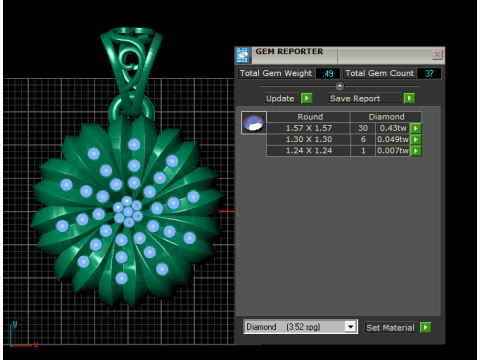This screenshot has width=480, height=360.
Task: Click the count cell showing 6
Action: [x=363, y=139]
